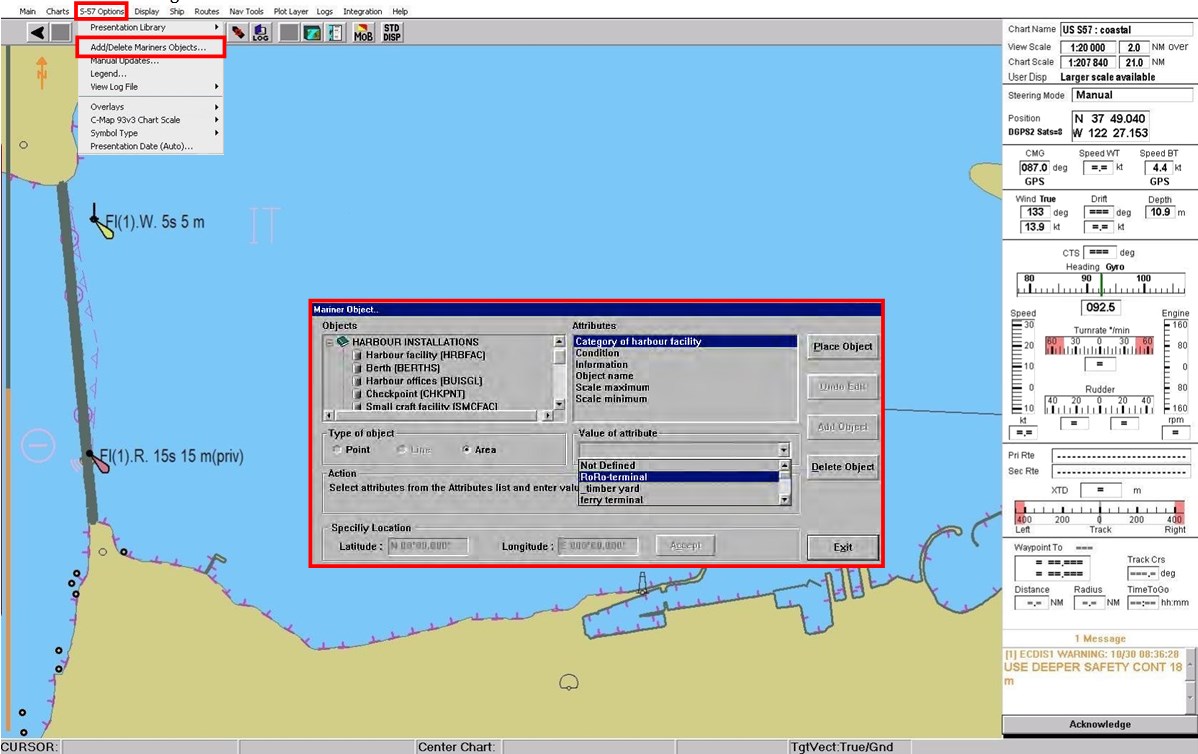This screenshot has height=754, width=1198.
Task: Choose Legend menu entry
Action: pos(151,74)
